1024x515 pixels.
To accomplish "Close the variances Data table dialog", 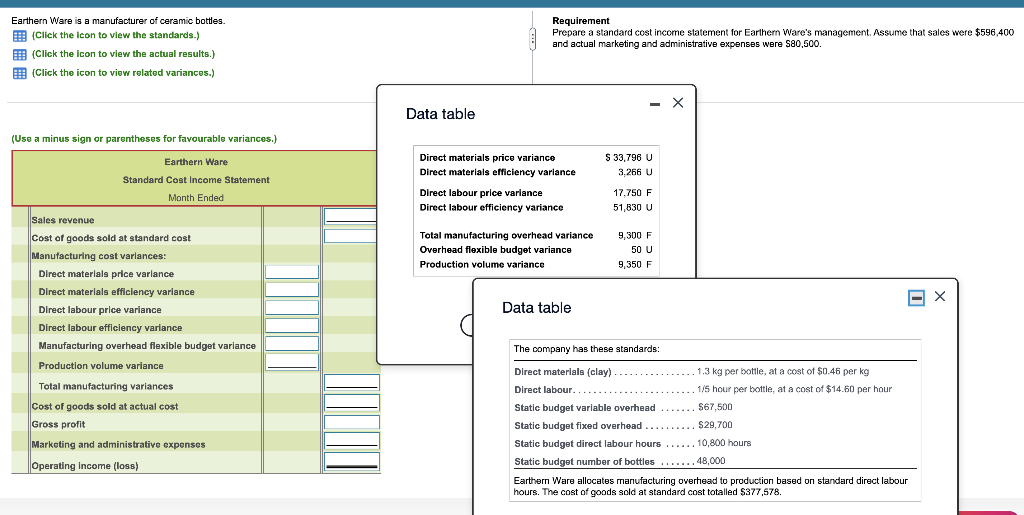I will [x=677, y=103].
